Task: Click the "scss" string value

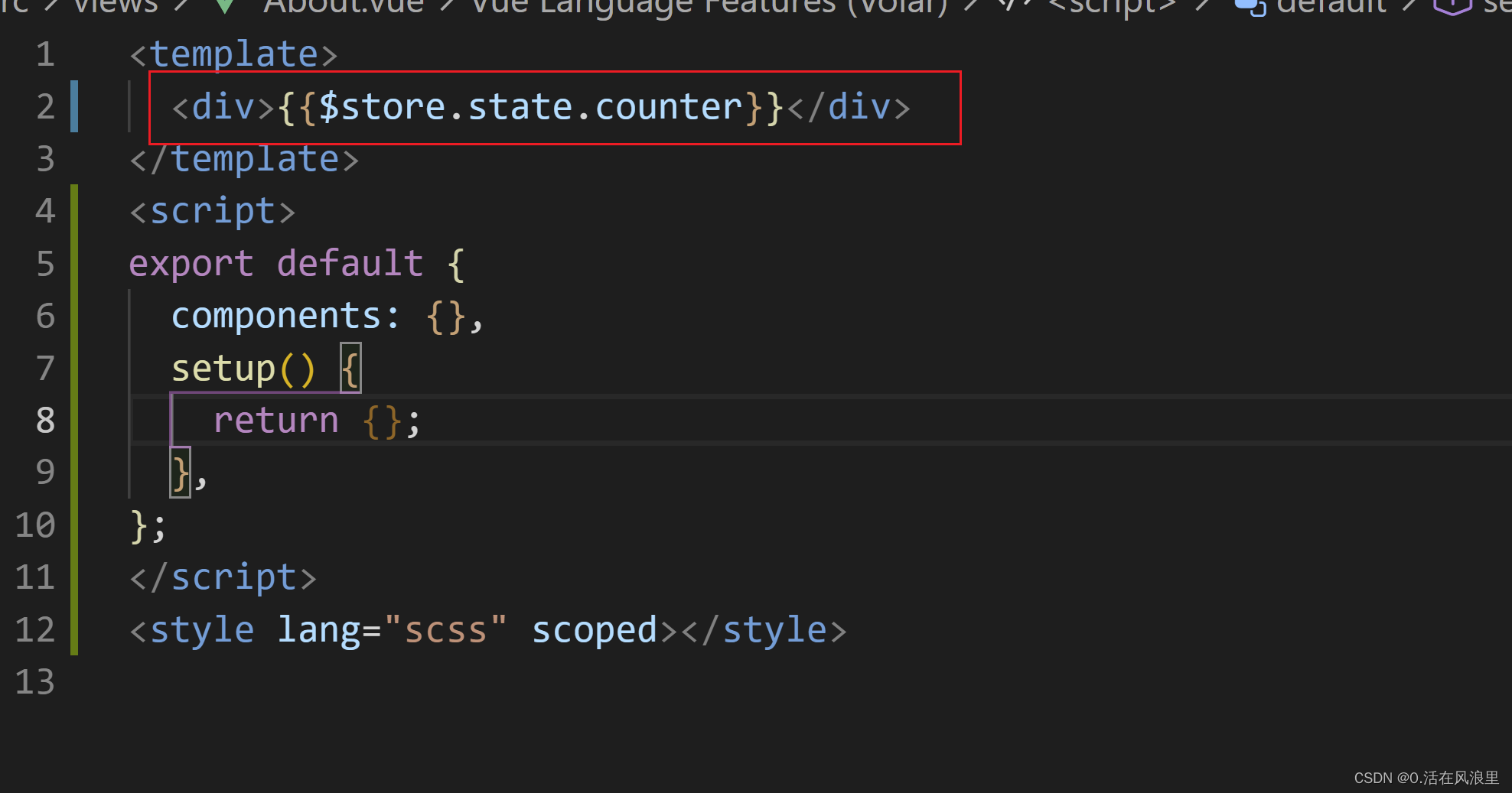Action: coord(445,630)
